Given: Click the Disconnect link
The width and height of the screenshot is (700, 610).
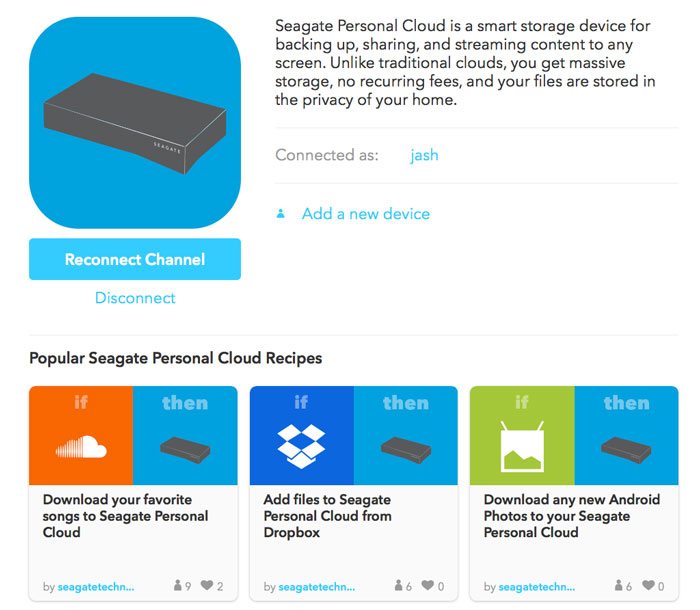Looking at the screenshot, I should pos(135,298).
